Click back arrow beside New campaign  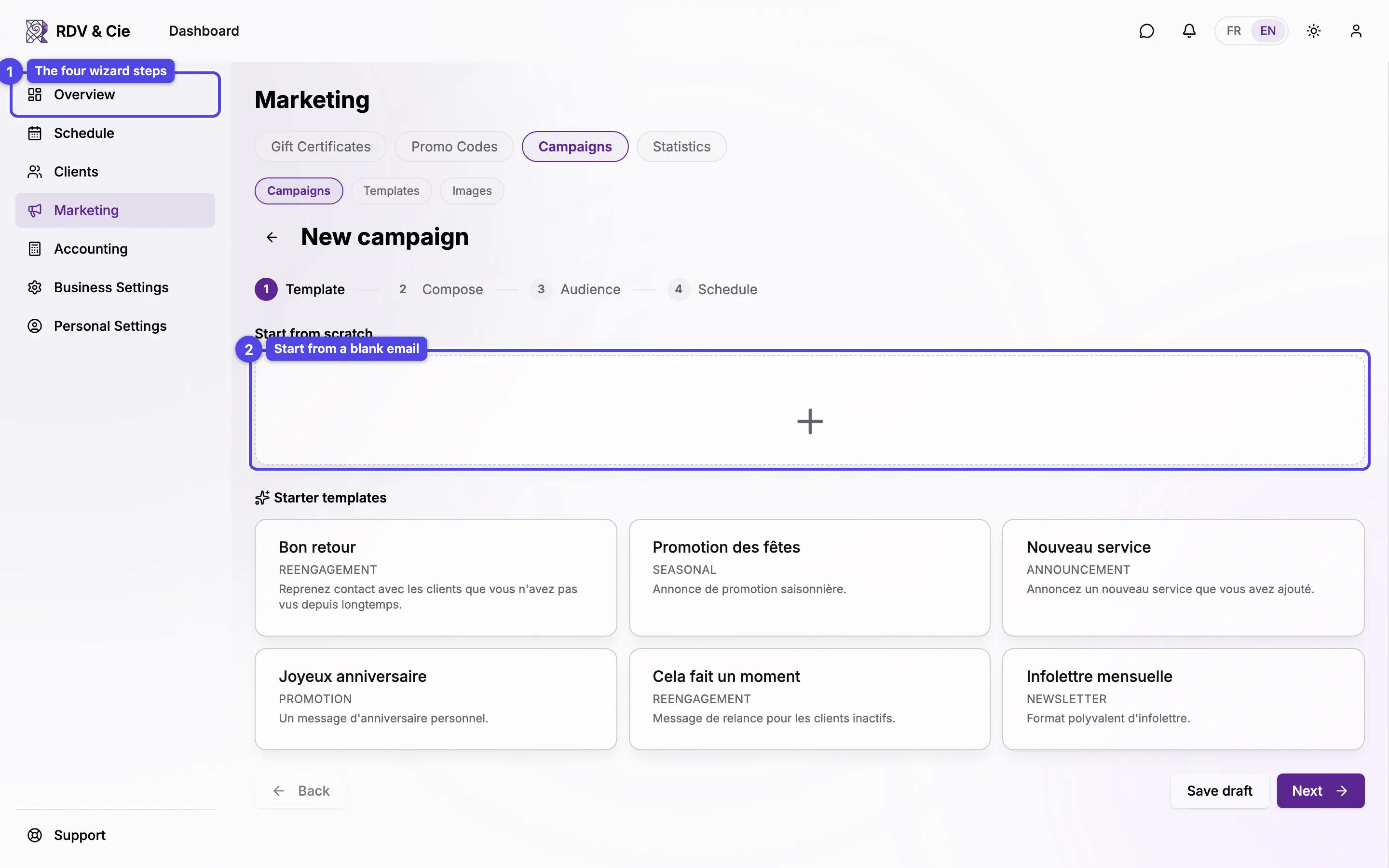pos(272,237)
